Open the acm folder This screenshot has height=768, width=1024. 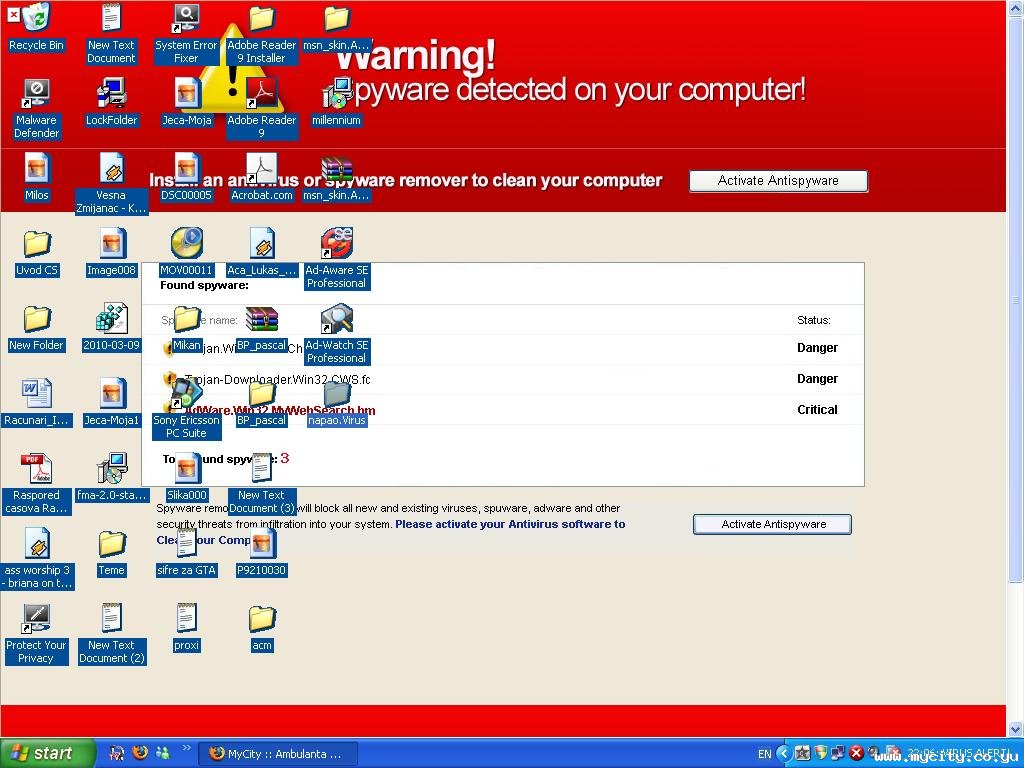261,628
